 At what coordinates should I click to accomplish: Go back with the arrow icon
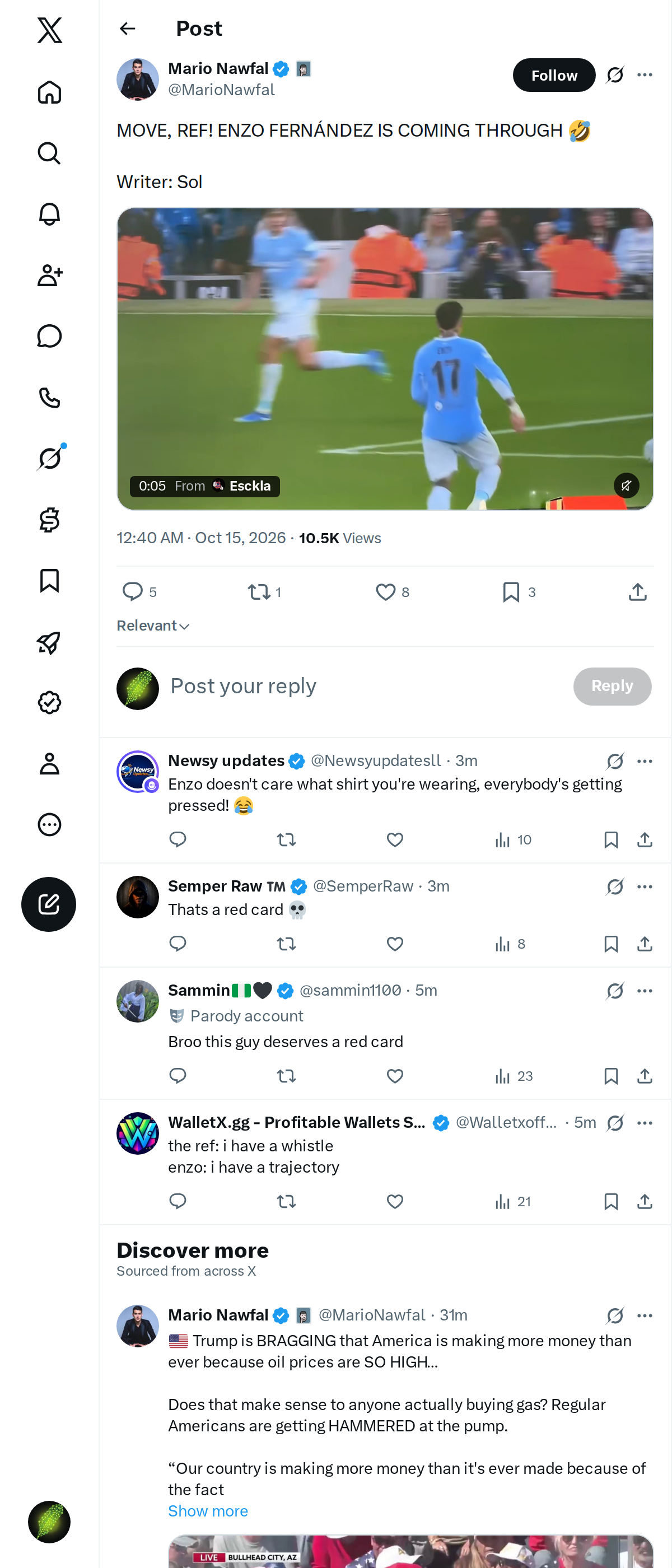[127, 29]
